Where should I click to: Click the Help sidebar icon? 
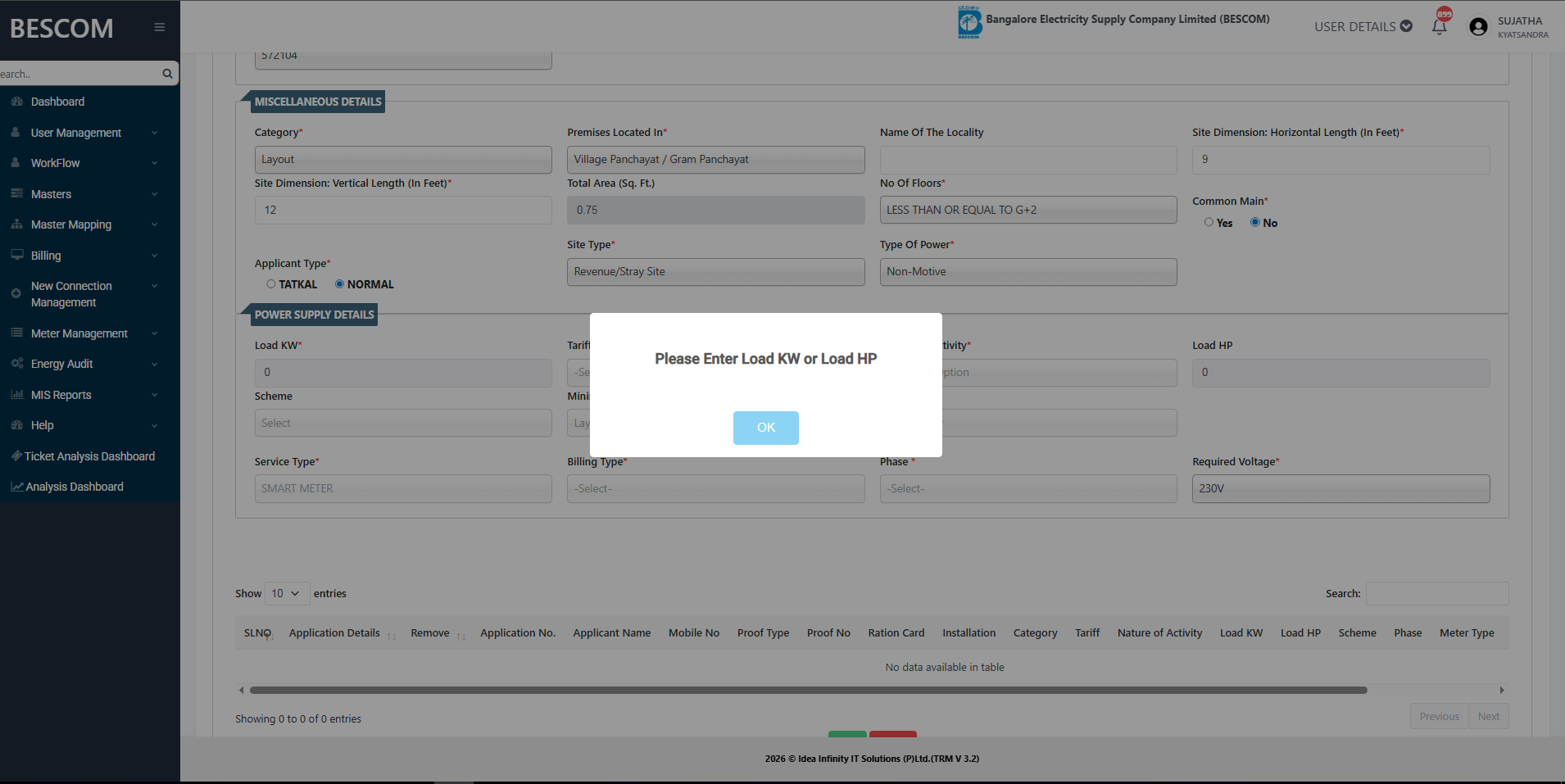tap(16, 424)
